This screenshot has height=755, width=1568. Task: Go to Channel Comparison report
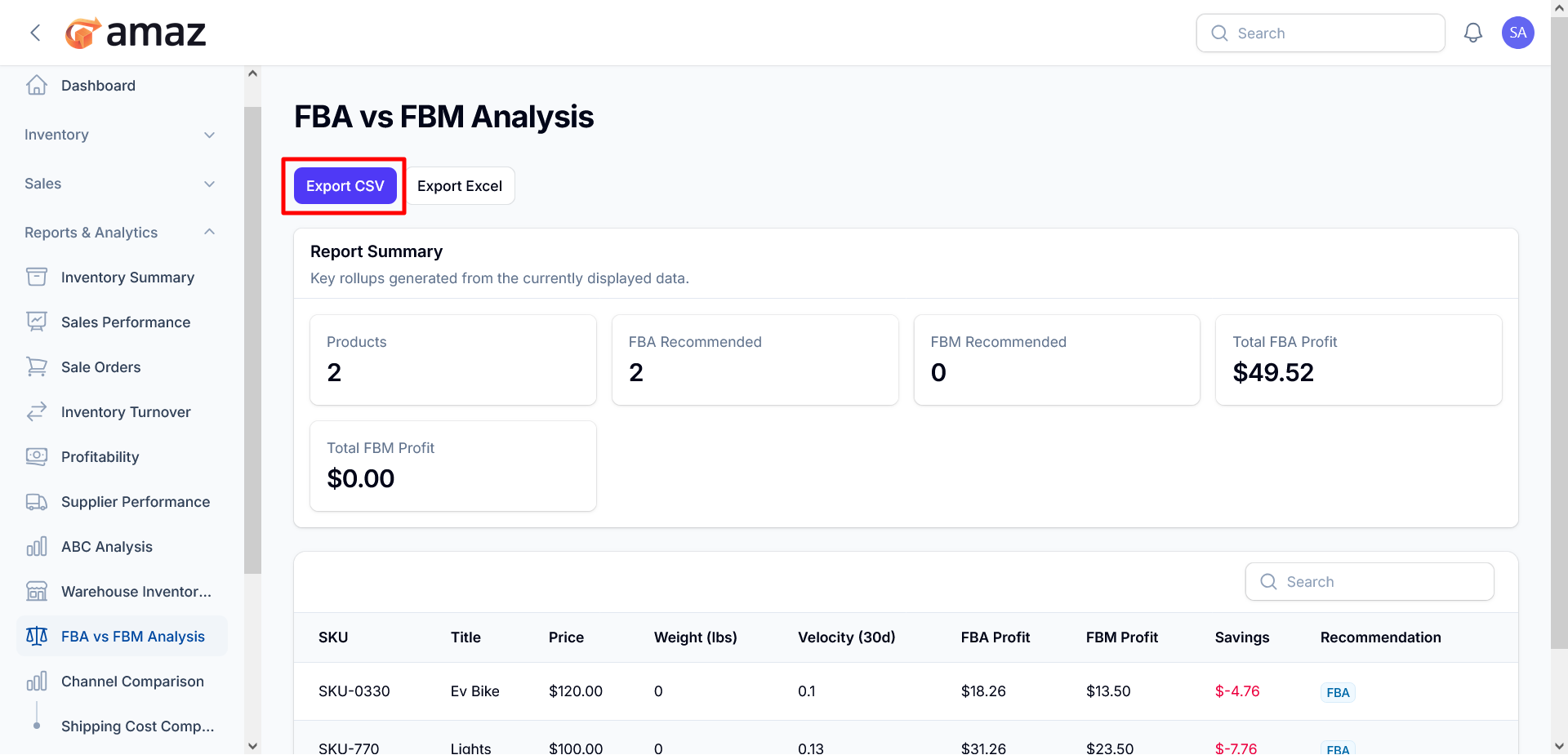coord(122,682)
